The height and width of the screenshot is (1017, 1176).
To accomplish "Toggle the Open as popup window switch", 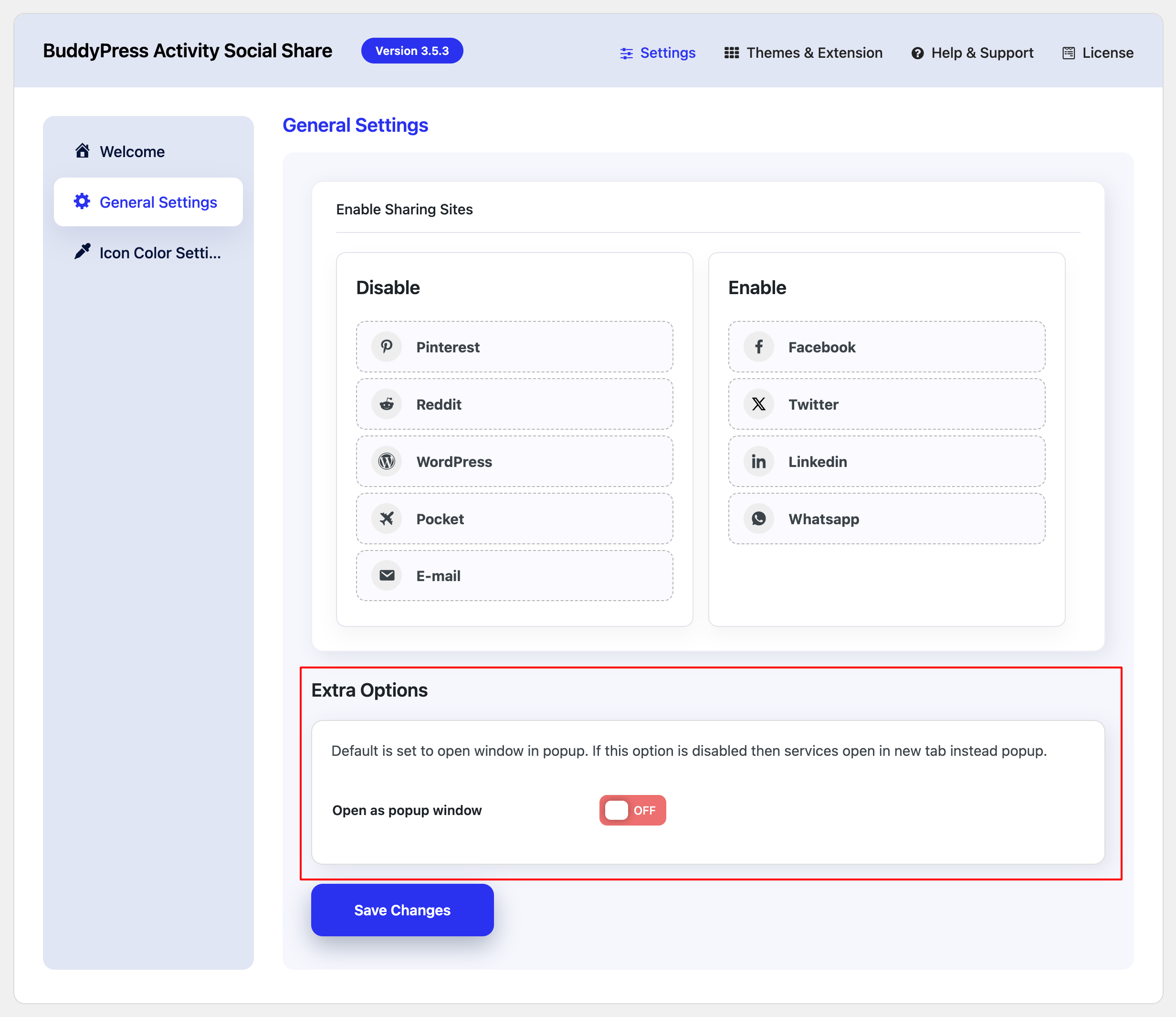I will 632,810.
